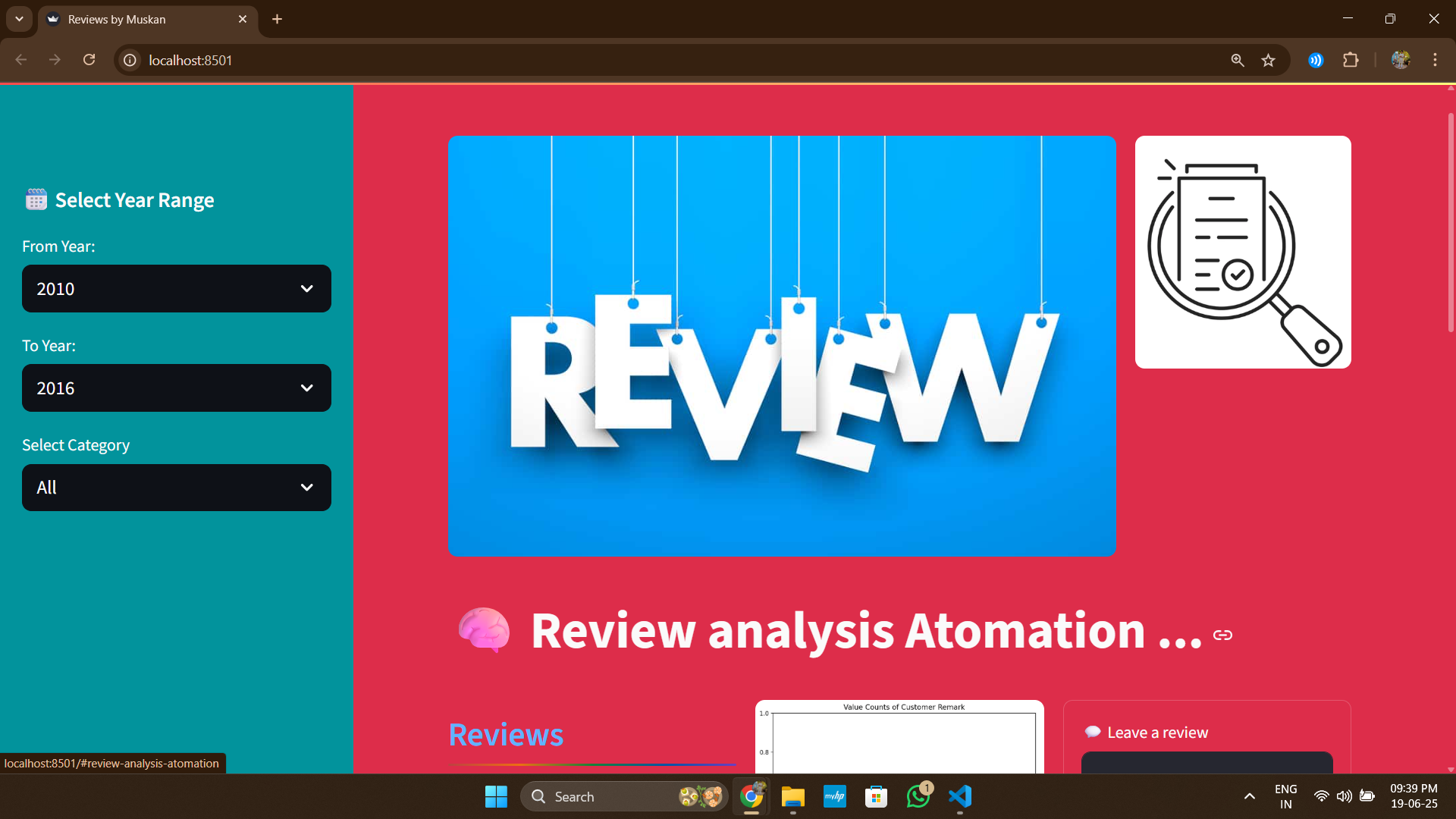
Task: Open the Select Category dropdown
Action: (177, 488)
